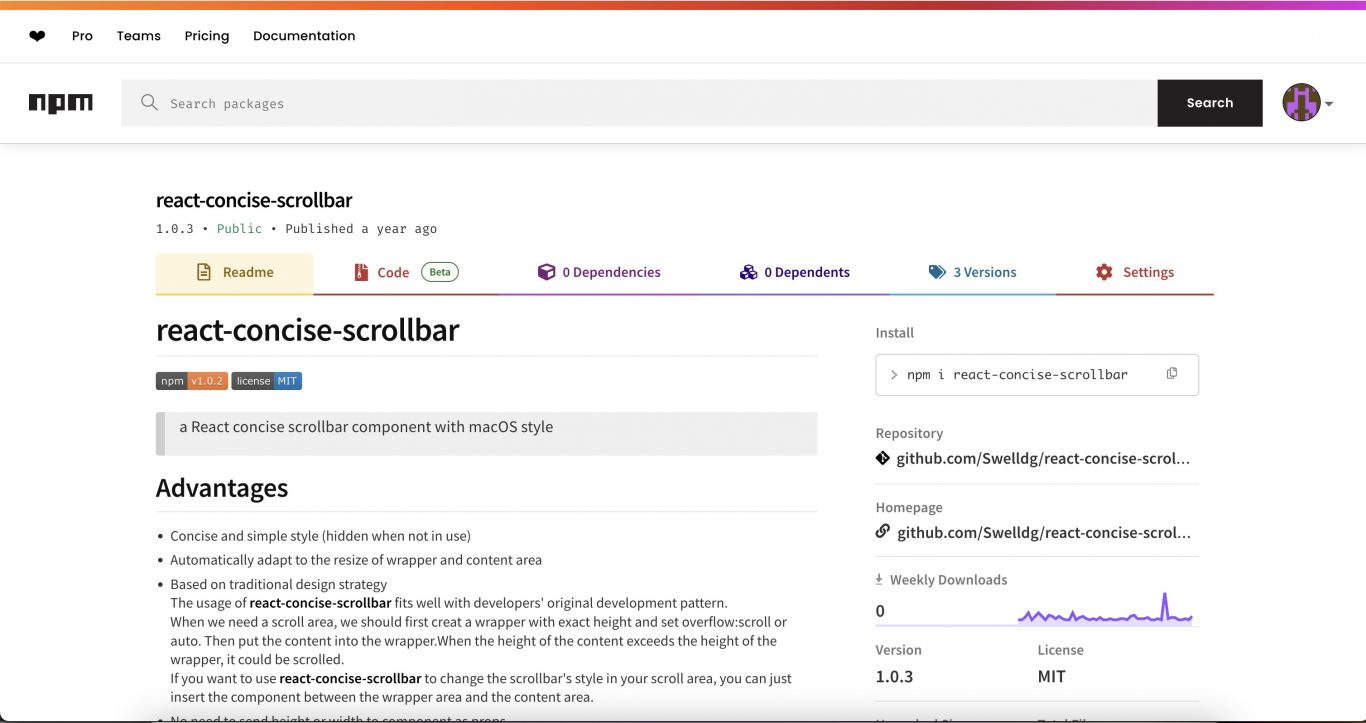Click the Dependencies cube icon

point(546,272)
